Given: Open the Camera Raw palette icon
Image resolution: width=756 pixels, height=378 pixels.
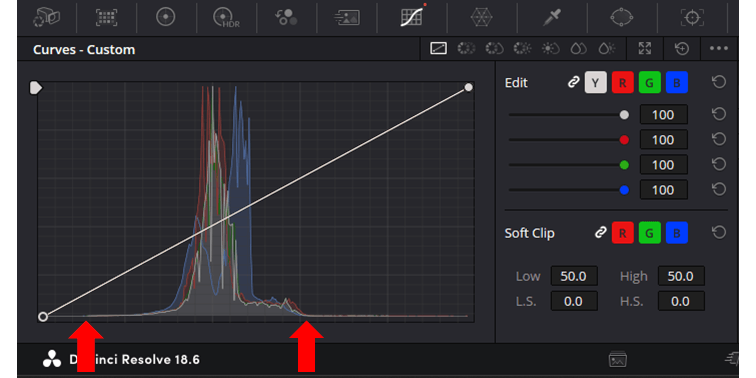Looking at the screenshot, I should tap(46, 17).
